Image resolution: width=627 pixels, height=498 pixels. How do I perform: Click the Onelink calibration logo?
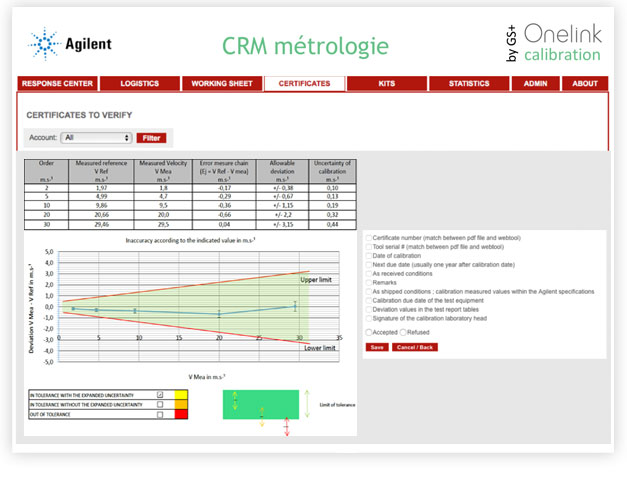coord(554,42)
